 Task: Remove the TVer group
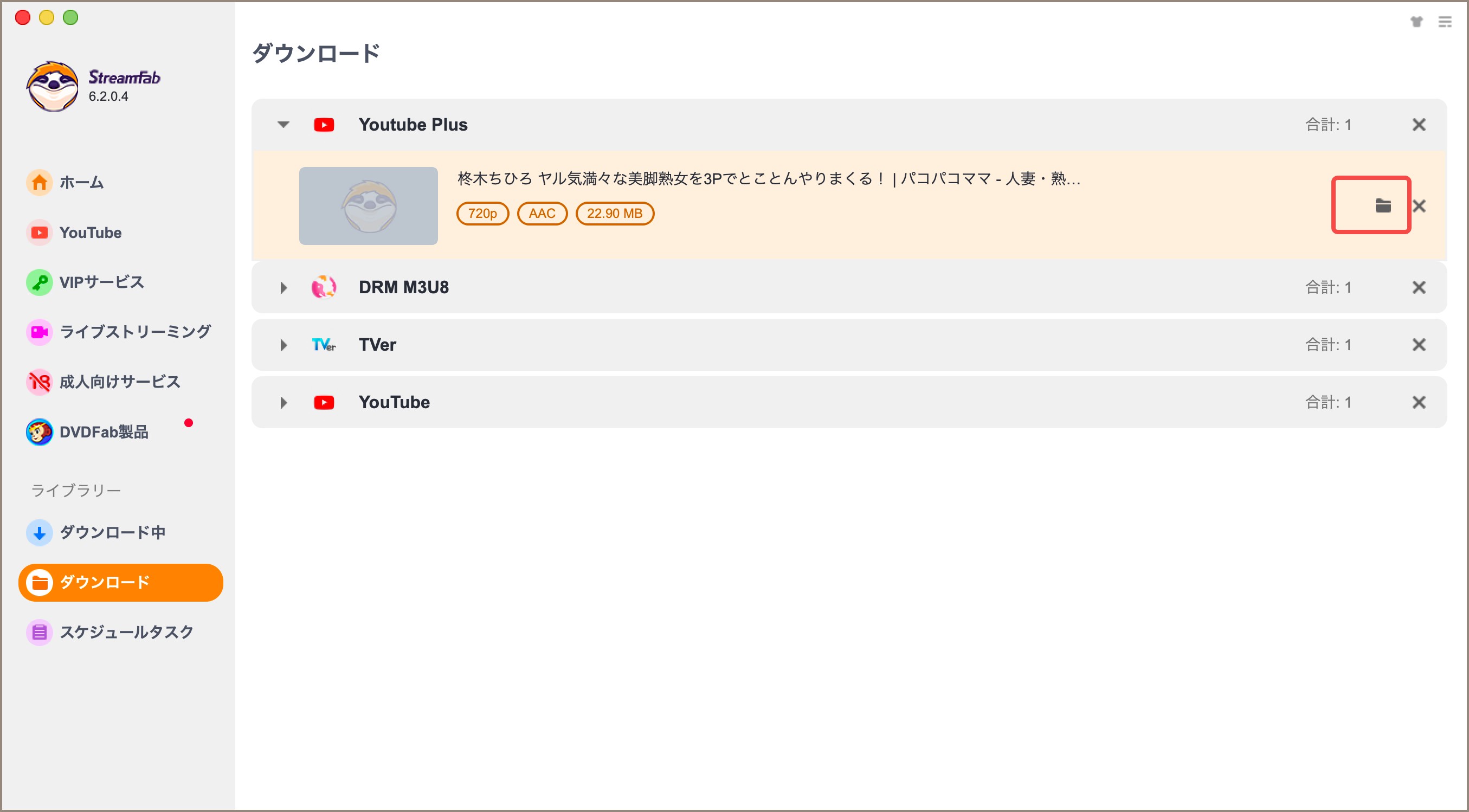coord(1419,345)
